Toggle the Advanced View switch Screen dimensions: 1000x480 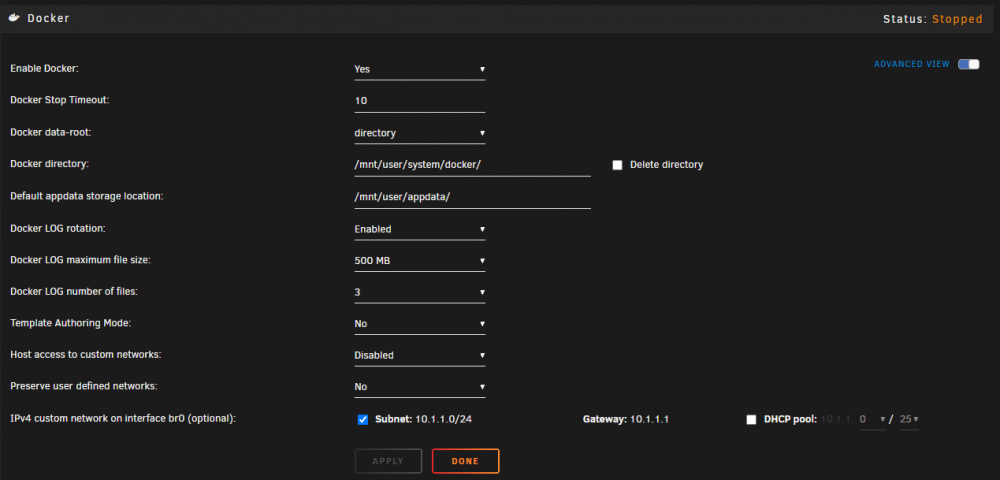968,64
